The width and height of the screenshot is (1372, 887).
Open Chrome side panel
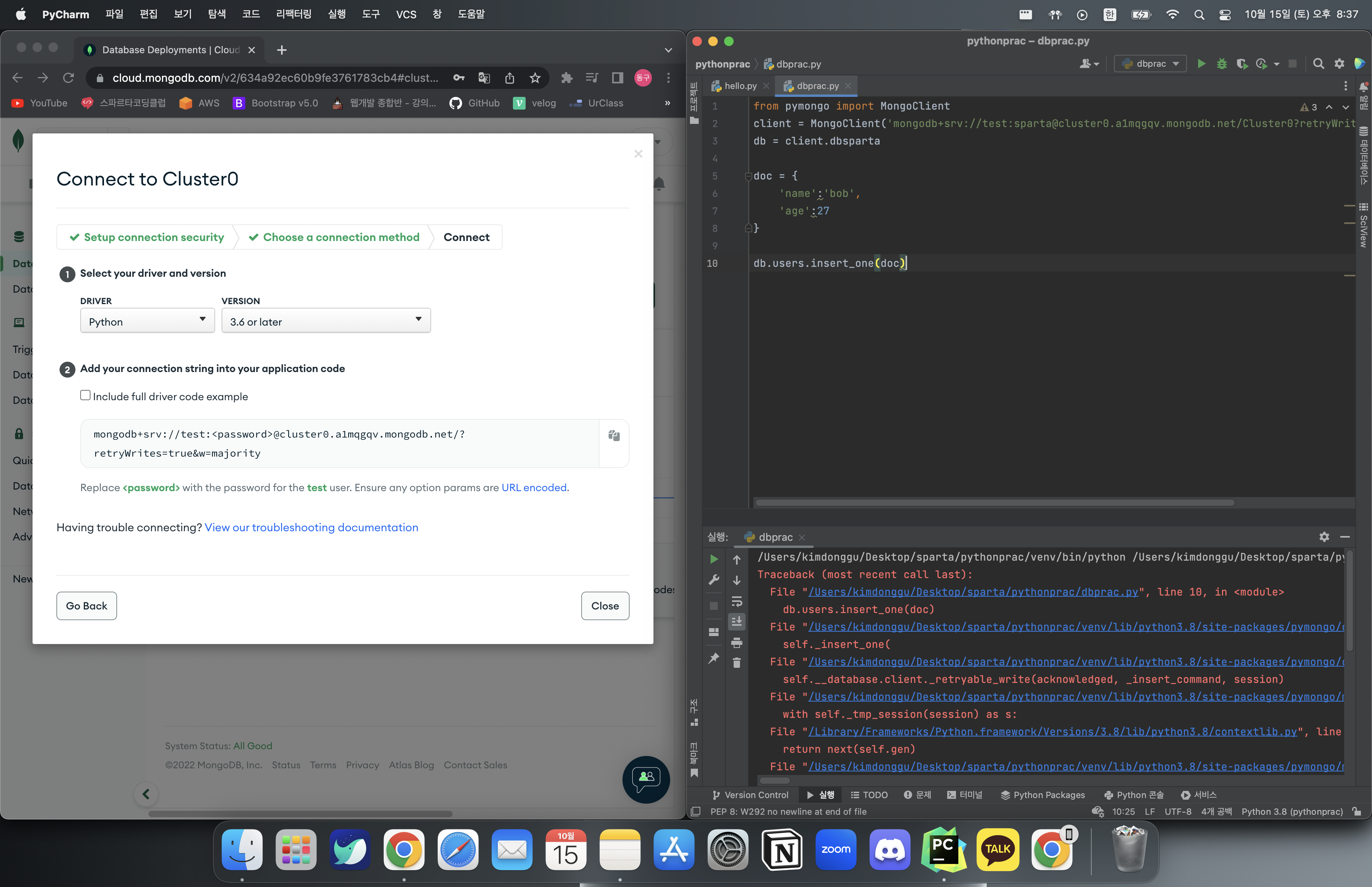click(x=617, y=78)
